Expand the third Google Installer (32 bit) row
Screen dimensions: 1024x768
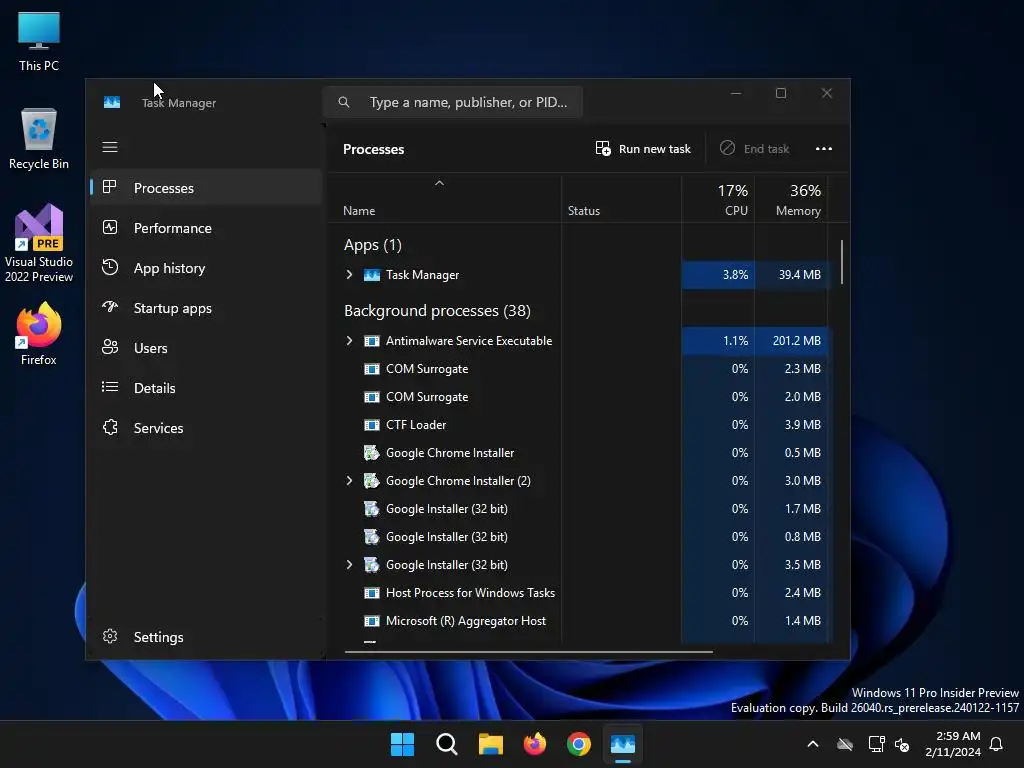click(349, 565)
